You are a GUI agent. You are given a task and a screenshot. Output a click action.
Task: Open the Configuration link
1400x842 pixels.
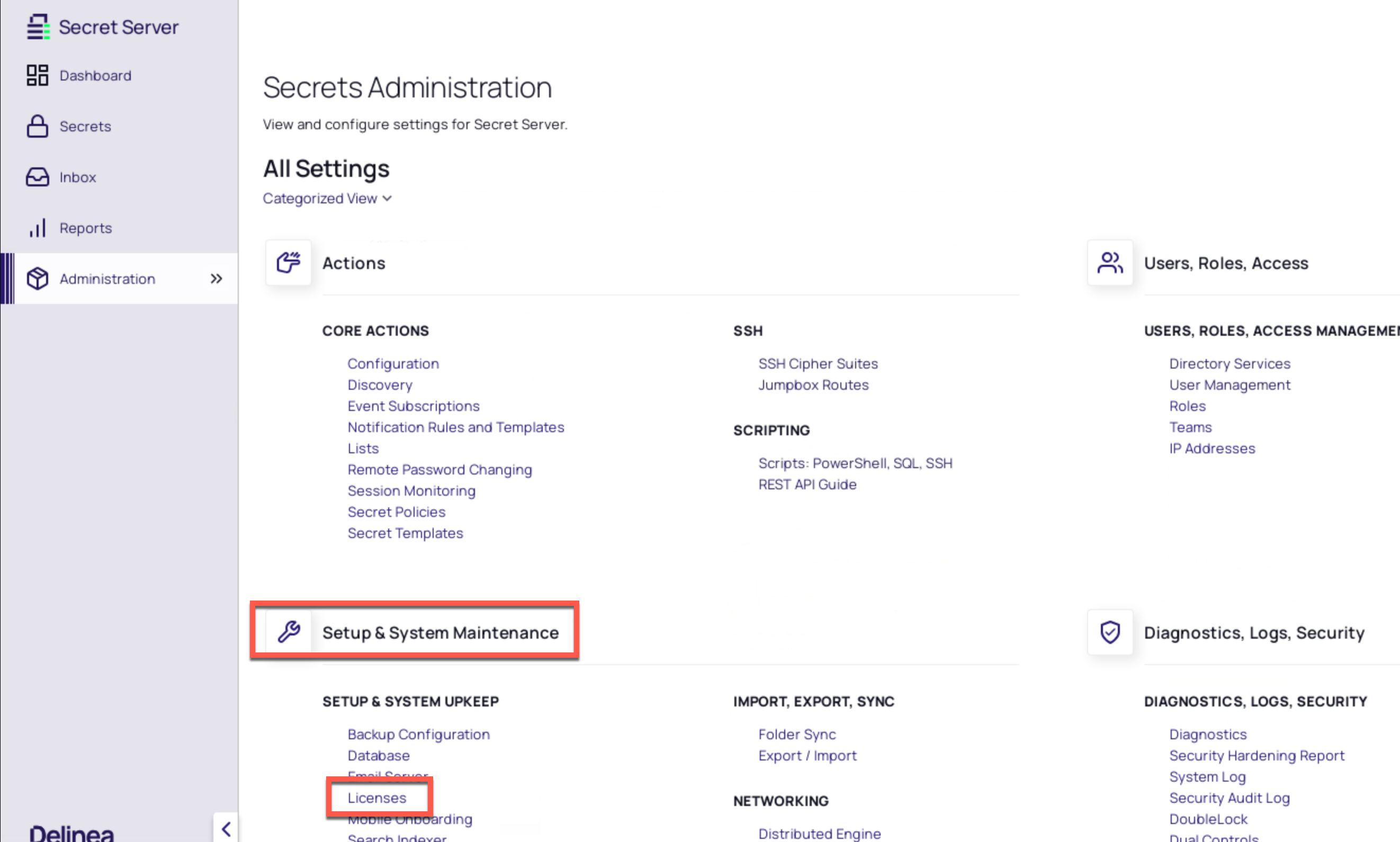393,364
